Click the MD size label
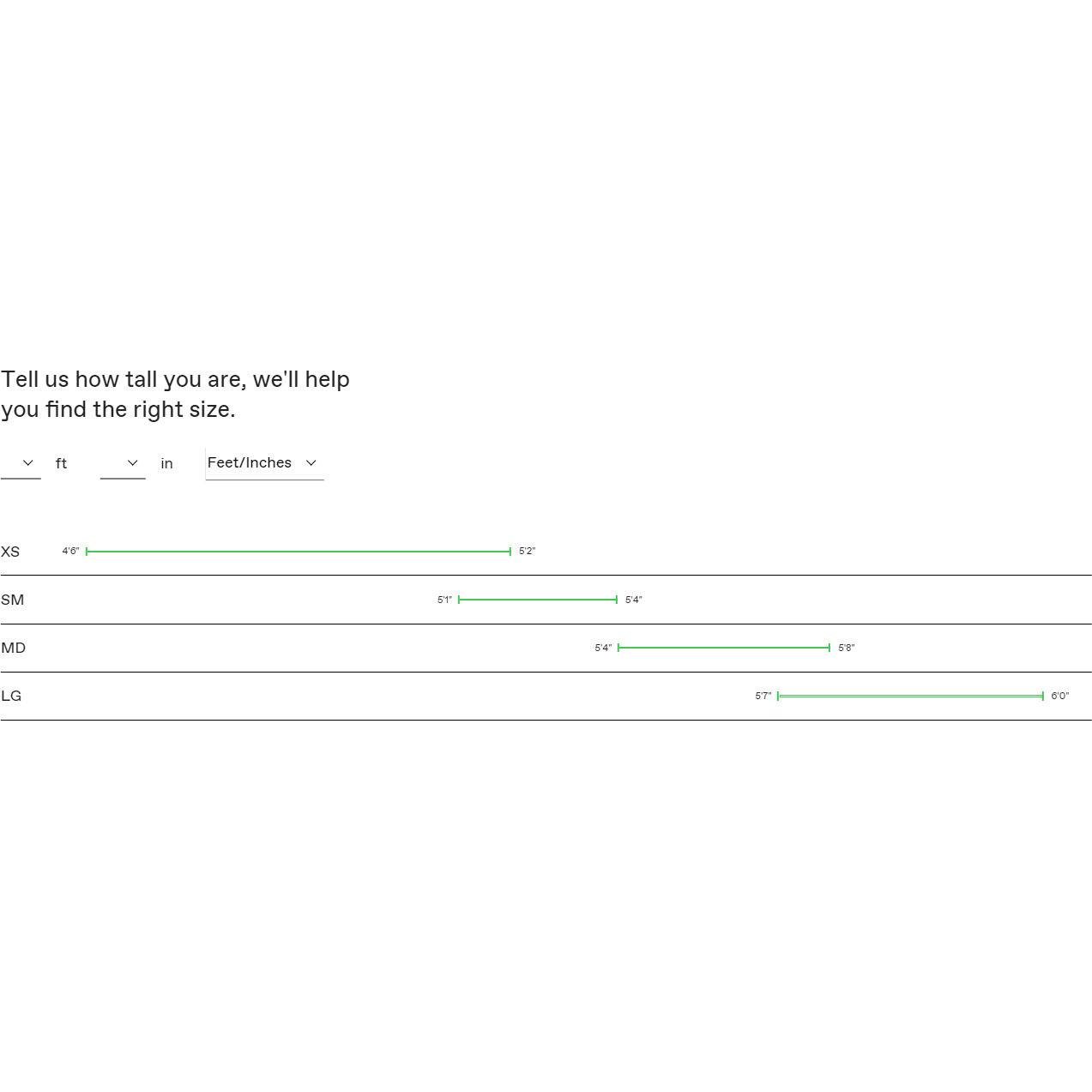The height and width of the screenshot is (1092, 1092). point(14,648)
